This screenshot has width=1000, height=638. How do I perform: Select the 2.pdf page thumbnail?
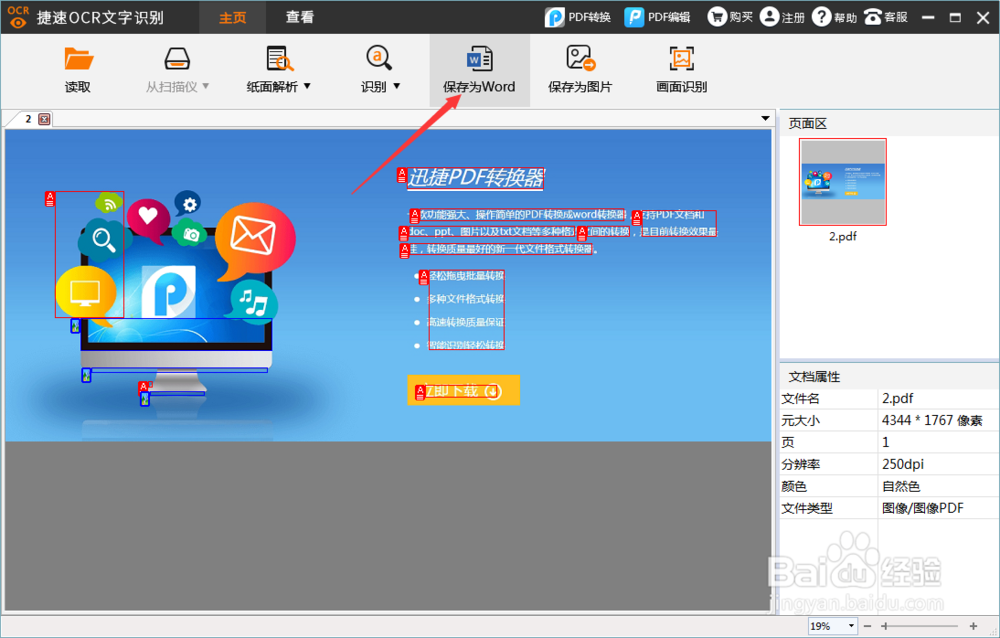[842, 182]
